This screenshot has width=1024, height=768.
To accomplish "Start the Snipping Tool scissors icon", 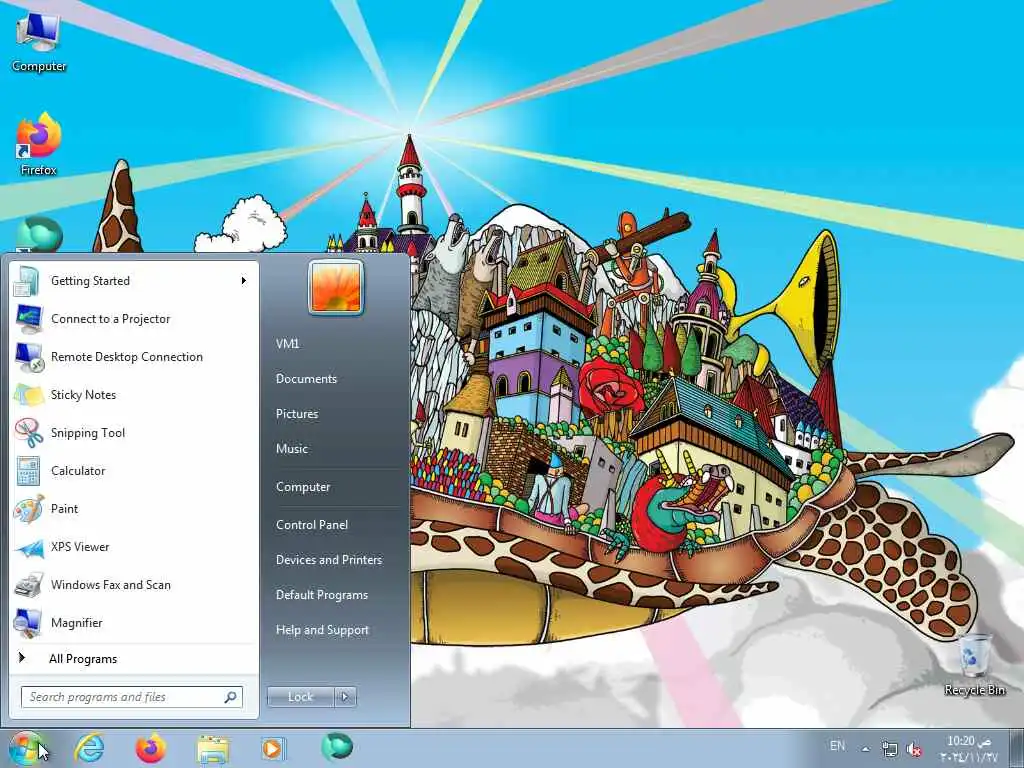I will [28, 433].
